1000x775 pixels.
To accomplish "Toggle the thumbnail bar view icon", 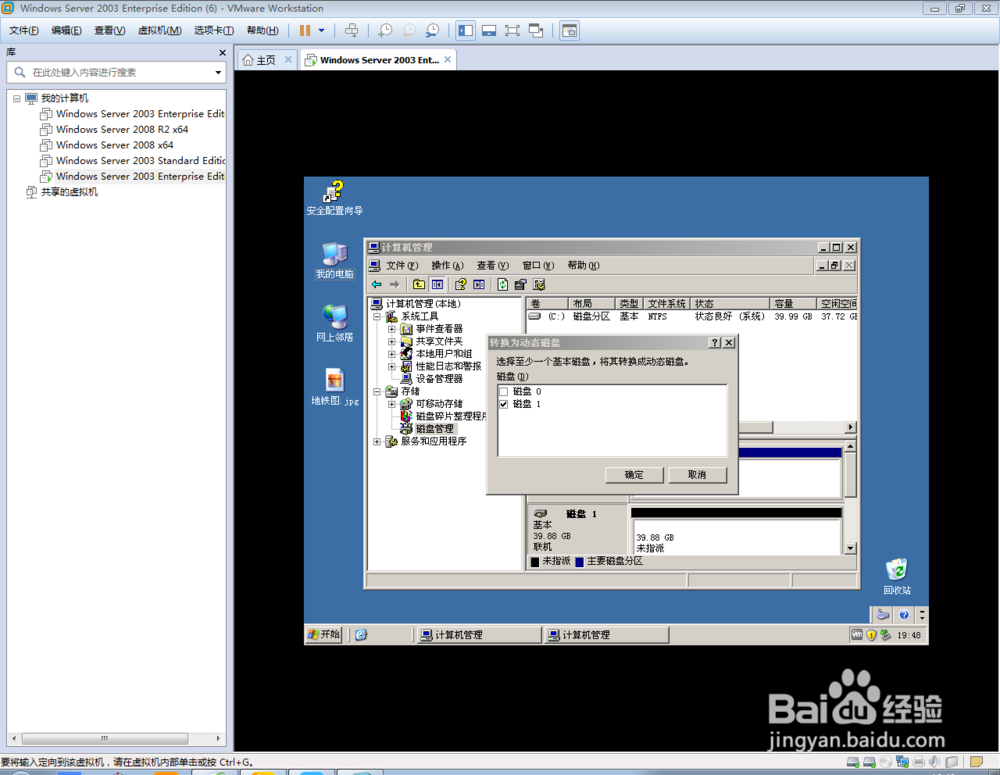I will click(489, 31).
